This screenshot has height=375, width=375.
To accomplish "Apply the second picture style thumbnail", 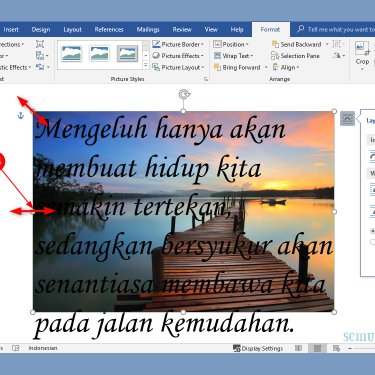I will tap(99, 53).
